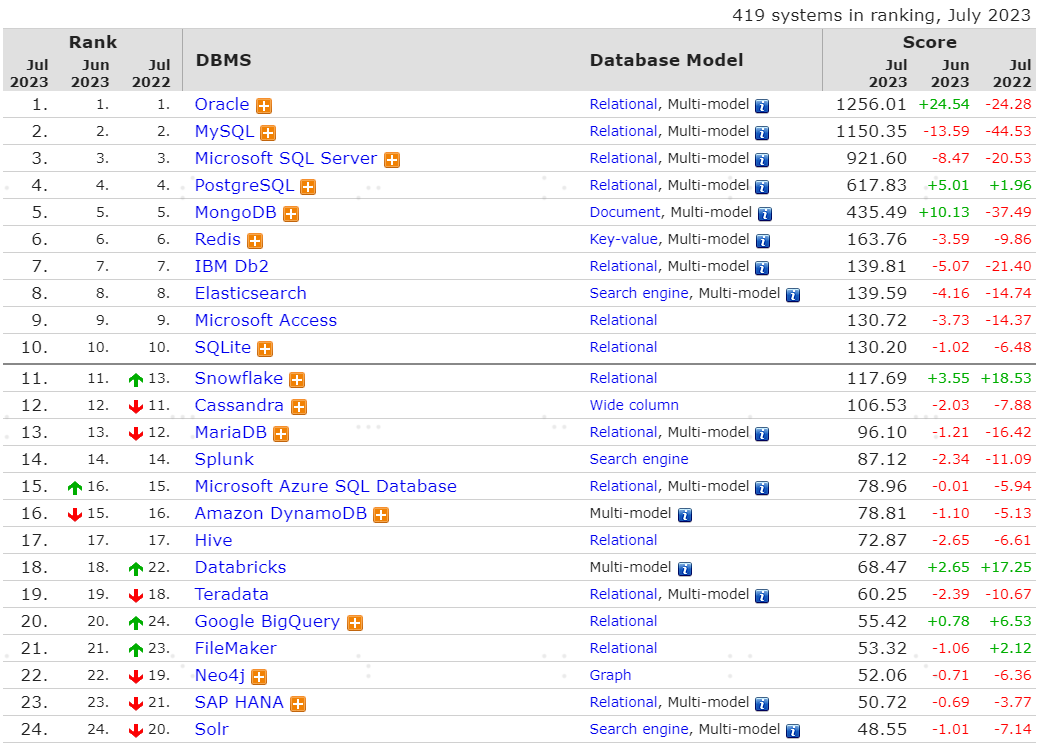Click the multi-model info icon in MySQL row

pos(762,133)
